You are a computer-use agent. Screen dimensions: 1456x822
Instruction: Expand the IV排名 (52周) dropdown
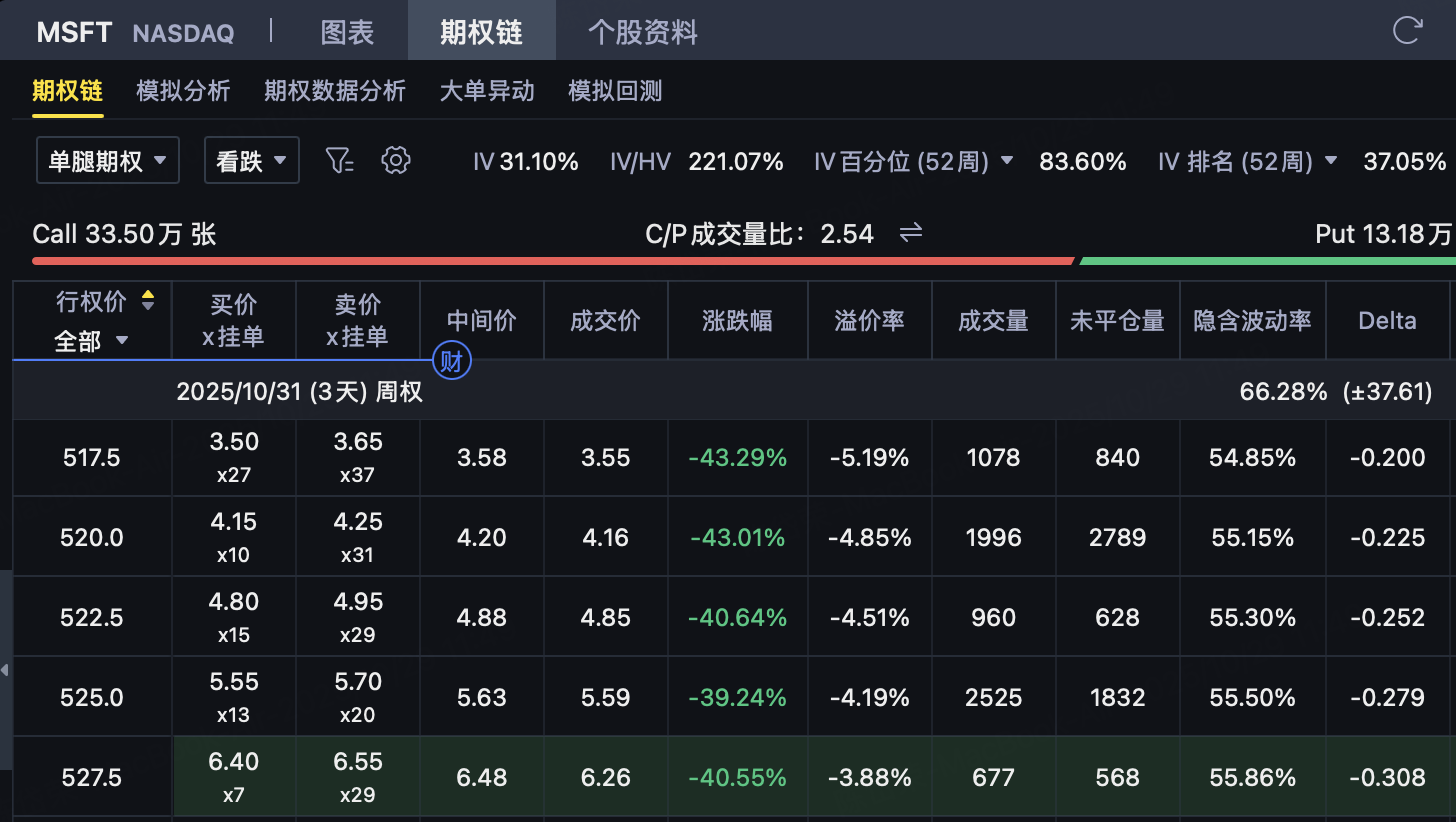coord(1330,161)
